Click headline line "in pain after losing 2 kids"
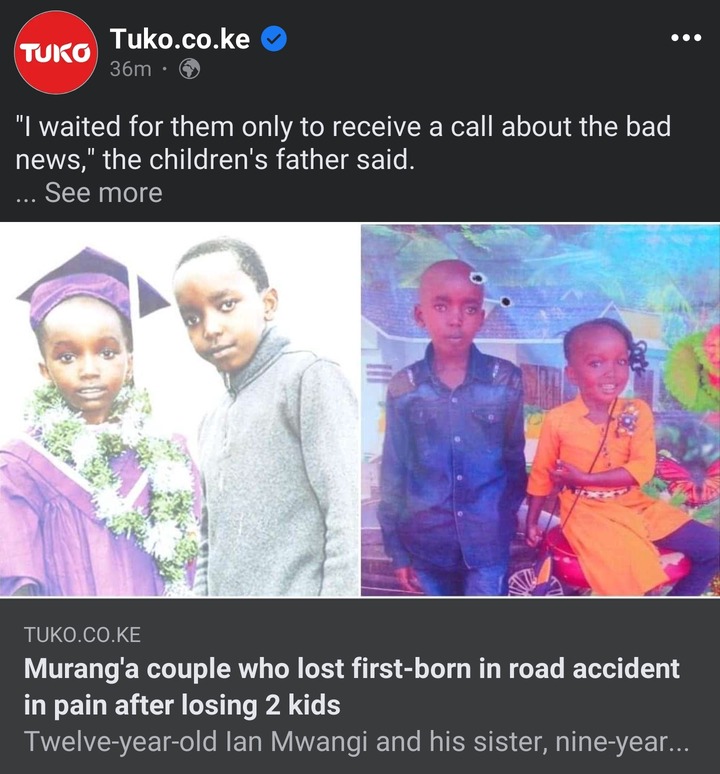 [182, 705]
